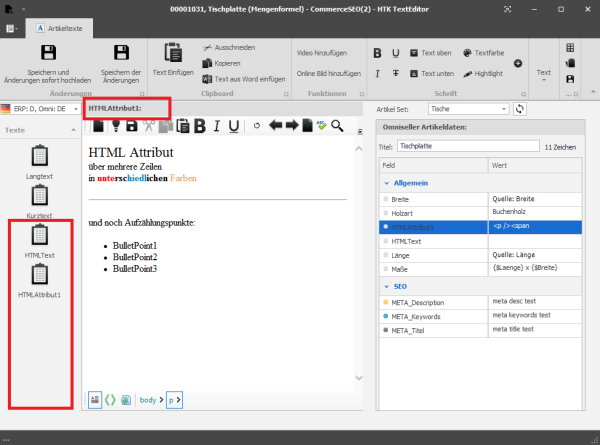Switch to HTML source view in editor footer
The height and width of the screenshot is (445, 600).
click(x=110, y=400)
